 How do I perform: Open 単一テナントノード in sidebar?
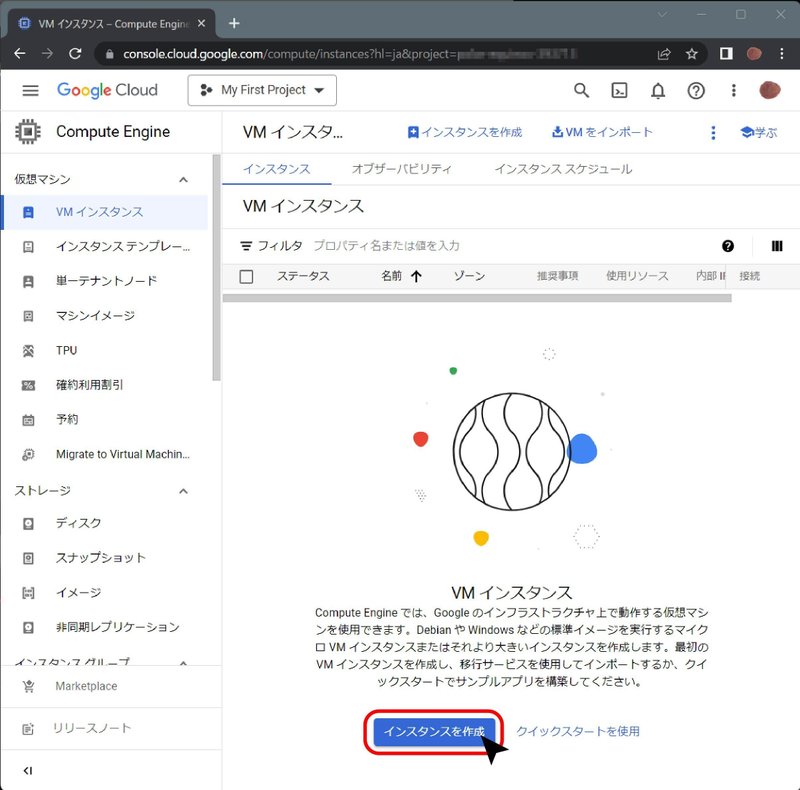(105, 281)
